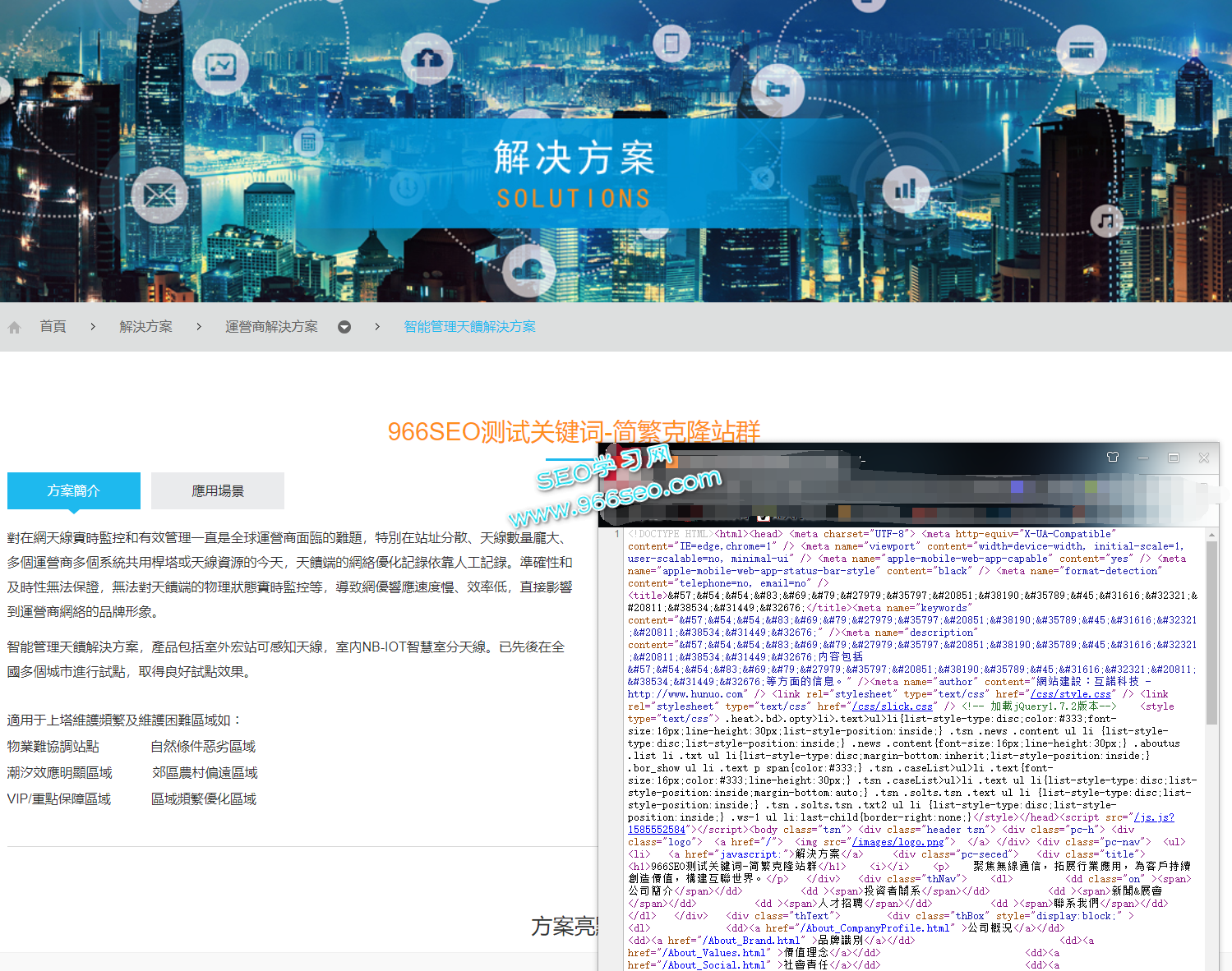
Task: Click the text 自然條件惡劣區域
Action: pos(203,746)
